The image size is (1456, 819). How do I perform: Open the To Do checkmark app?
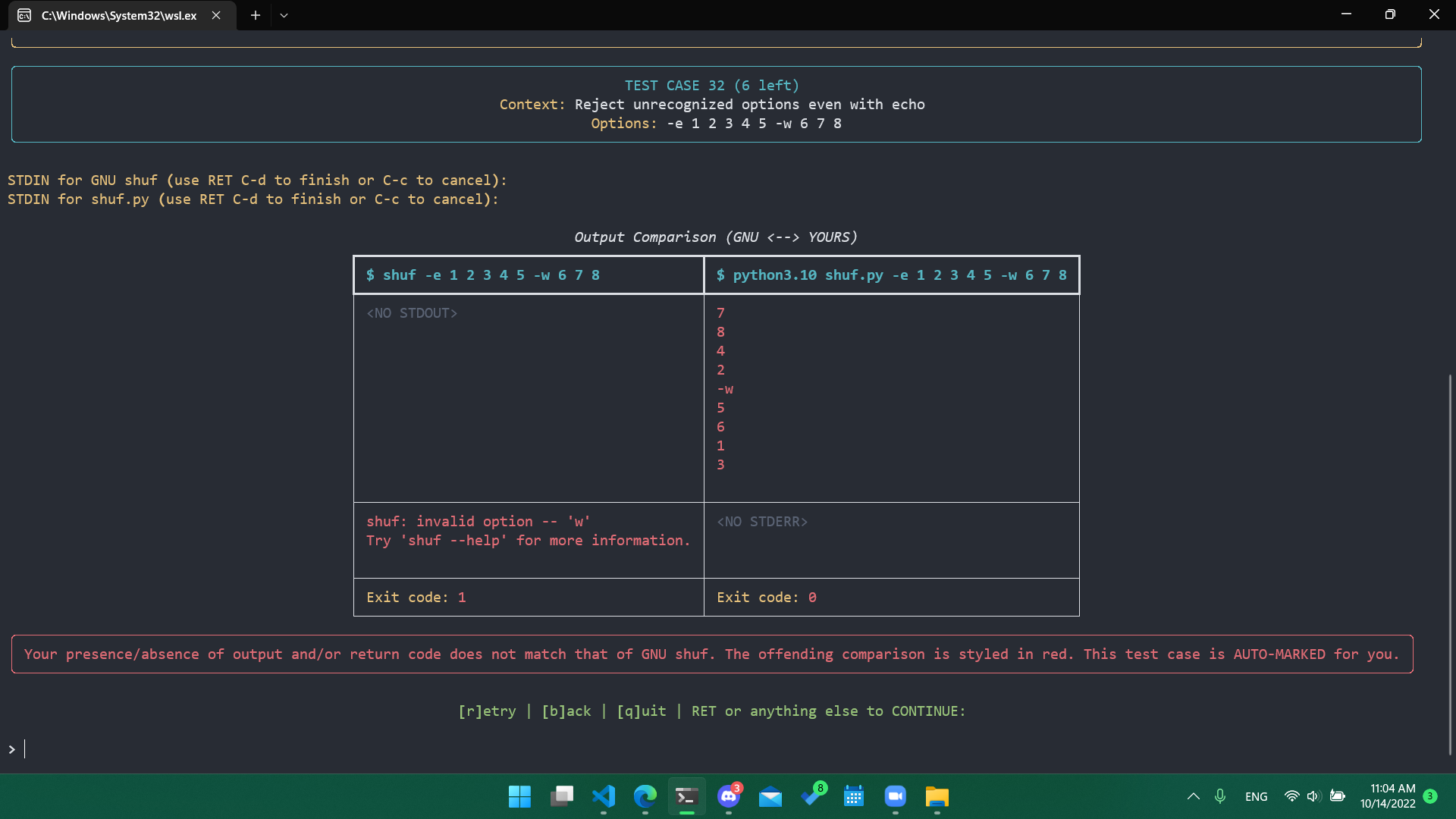(x=812, y=796)
